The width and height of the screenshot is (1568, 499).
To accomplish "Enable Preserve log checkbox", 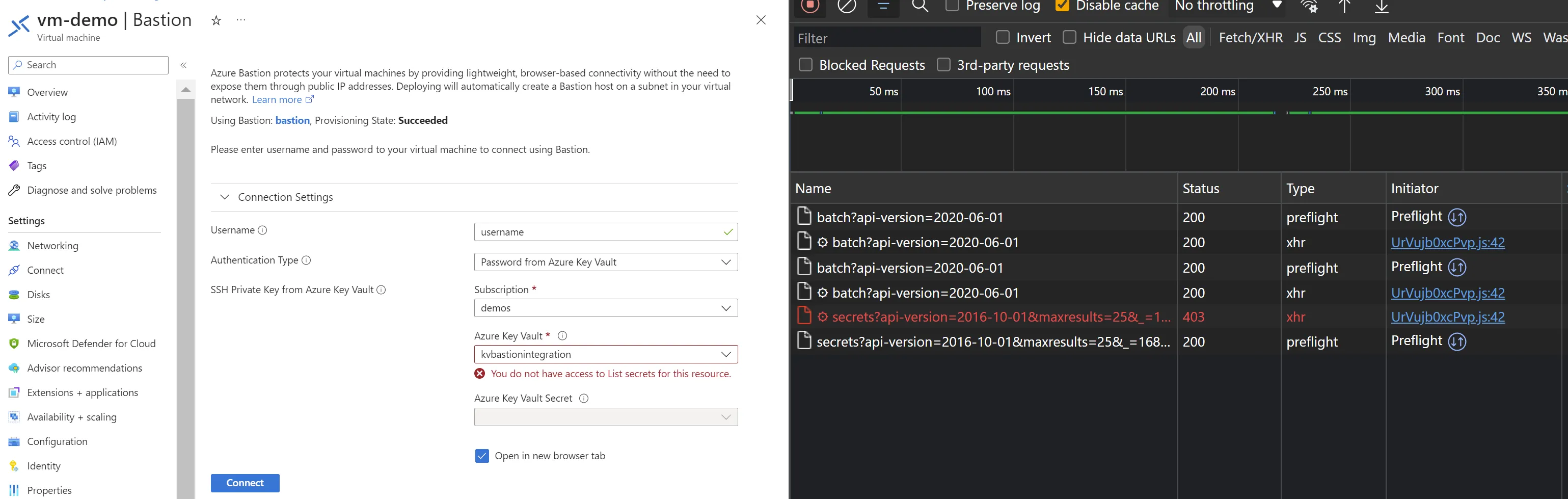I will [952, 6].
